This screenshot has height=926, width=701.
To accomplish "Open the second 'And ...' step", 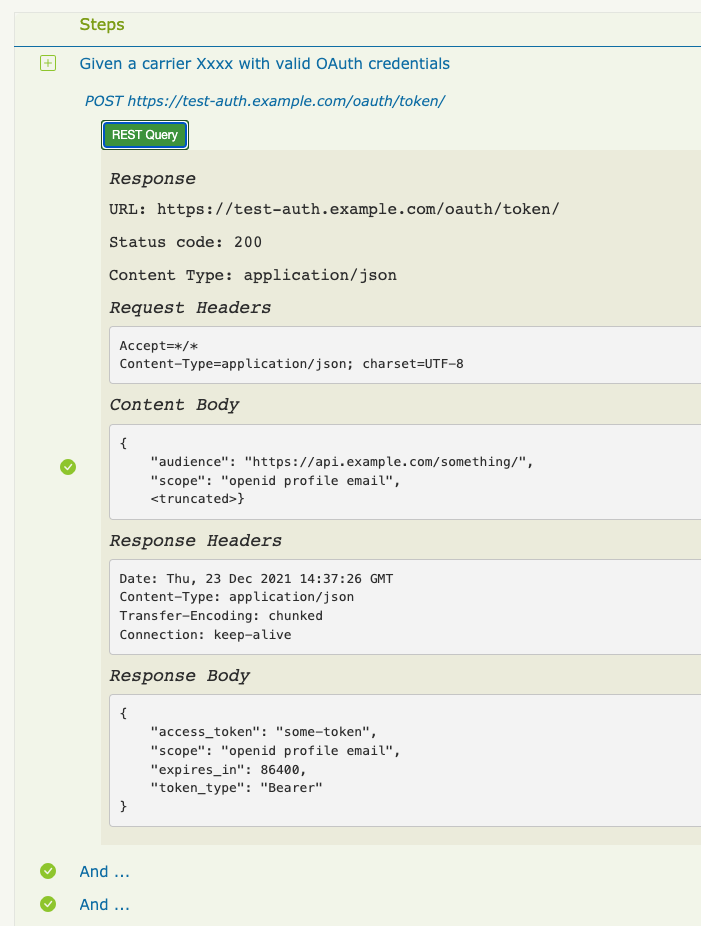I will coord(104,904).
